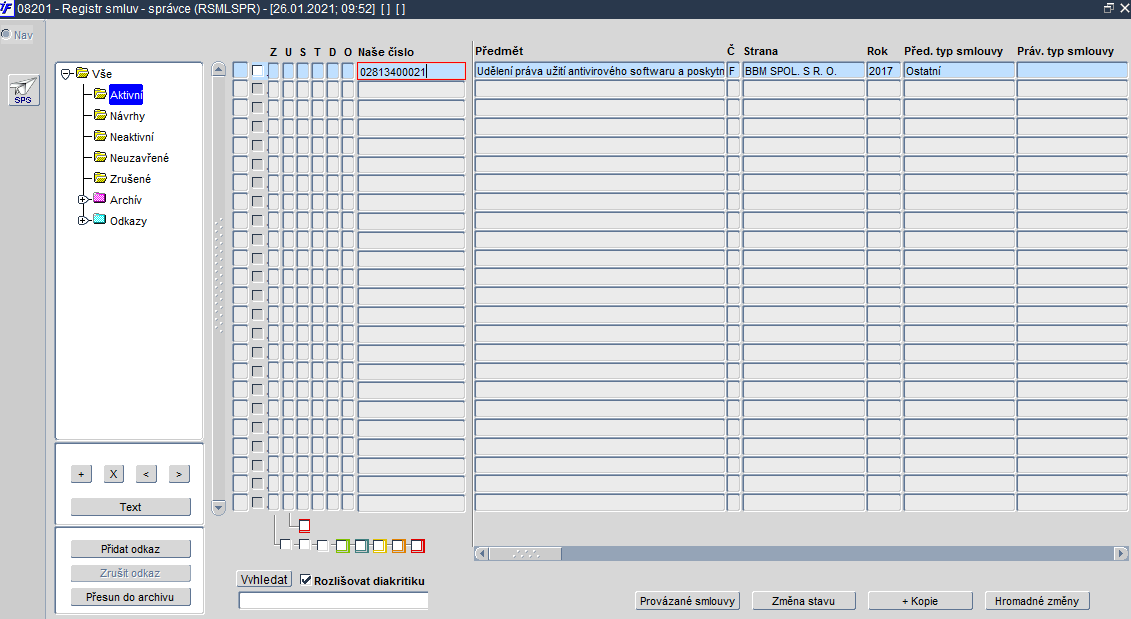Click Změna stavu button
Image resolution: width=1131 pixels, height=619 pixels.
click(804, 600)
